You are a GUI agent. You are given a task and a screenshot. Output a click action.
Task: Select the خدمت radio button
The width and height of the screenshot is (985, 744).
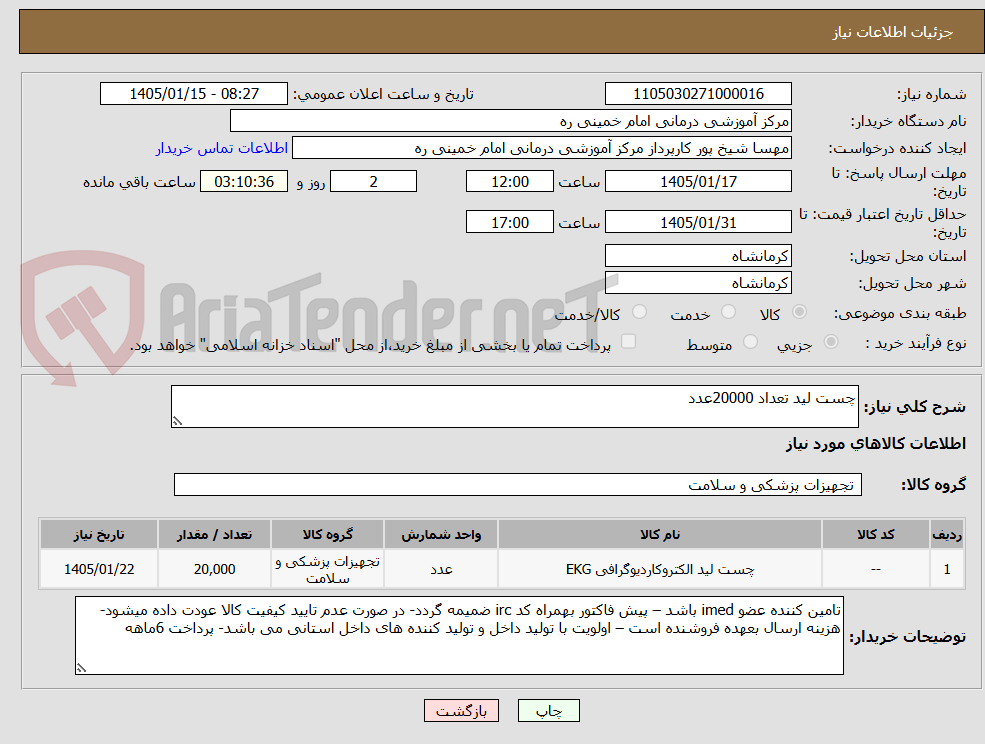coord(729,312)
